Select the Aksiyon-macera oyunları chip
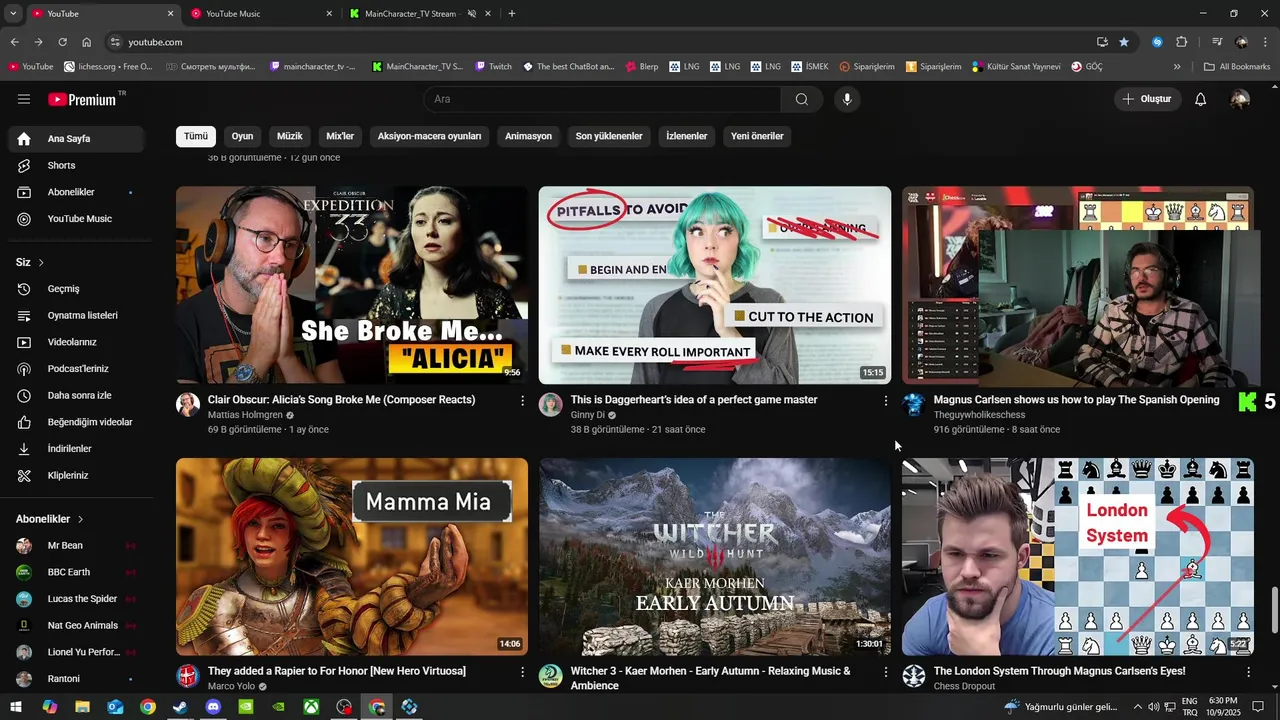The height and width of the screenshot is (720, 1280). 429,136
